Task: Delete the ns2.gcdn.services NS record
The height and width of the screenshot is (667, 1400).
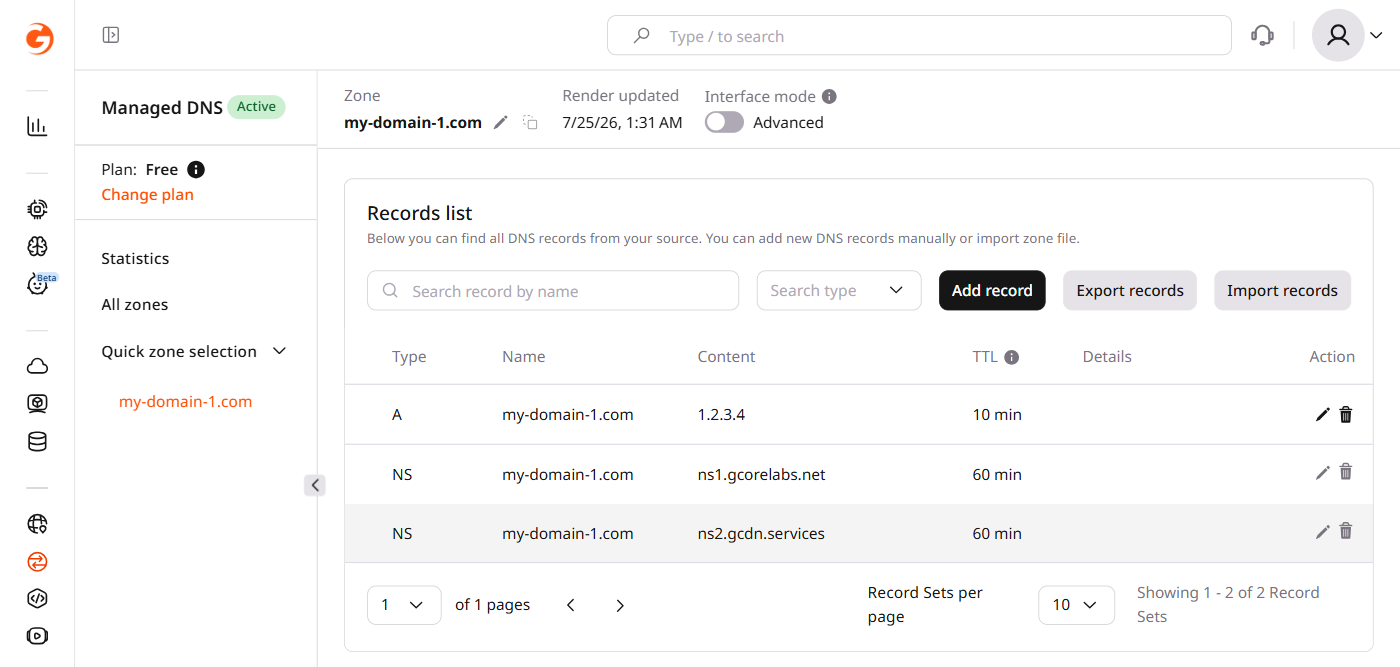Action: pyautogui.click(x=1346, y=532)
